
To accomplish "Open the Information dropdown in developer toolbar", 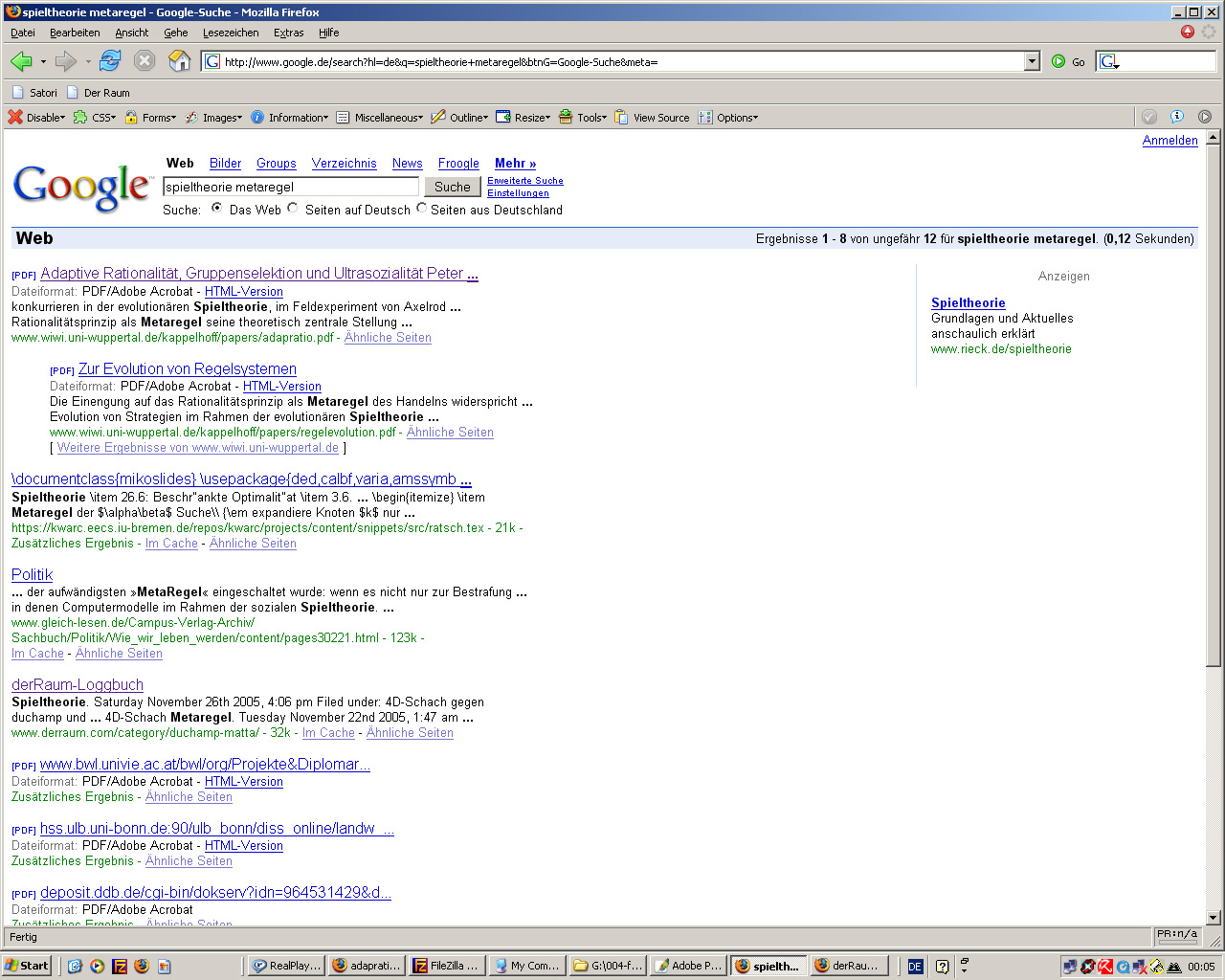I will pyautogui.click(x=290, y=118).
